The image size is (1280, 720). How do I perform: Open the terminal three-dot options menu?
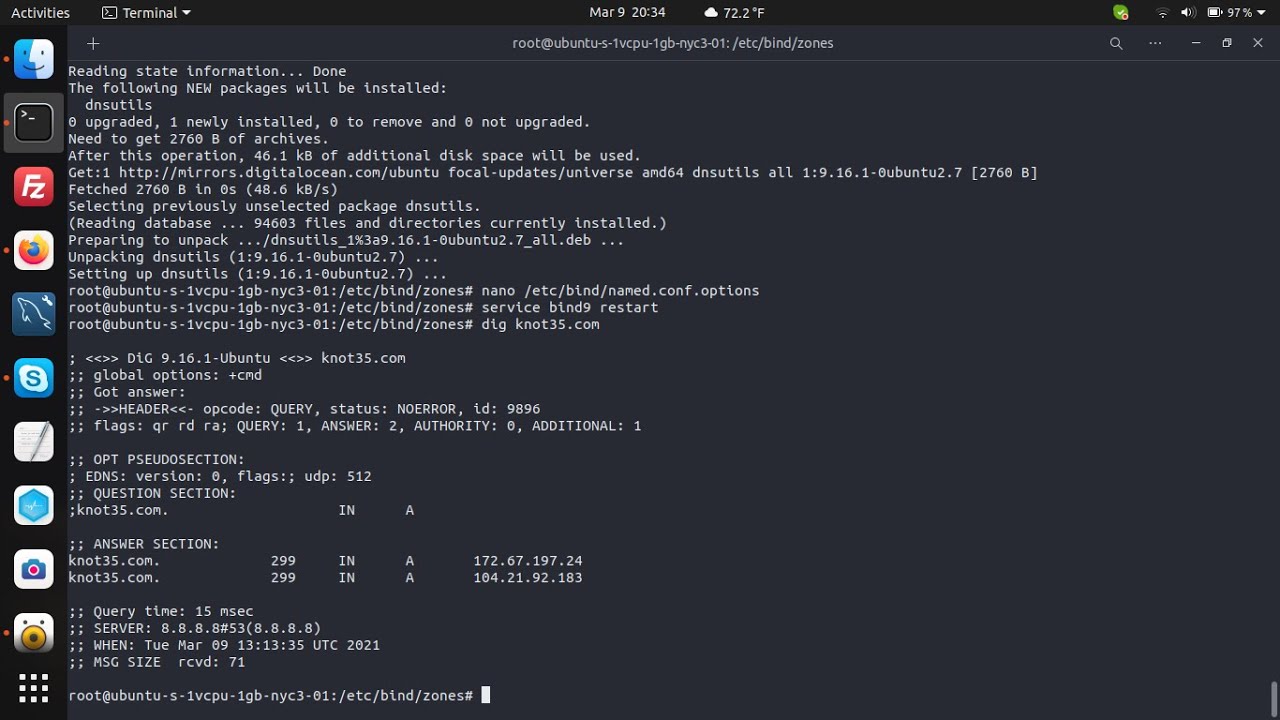pos(1155,43)
